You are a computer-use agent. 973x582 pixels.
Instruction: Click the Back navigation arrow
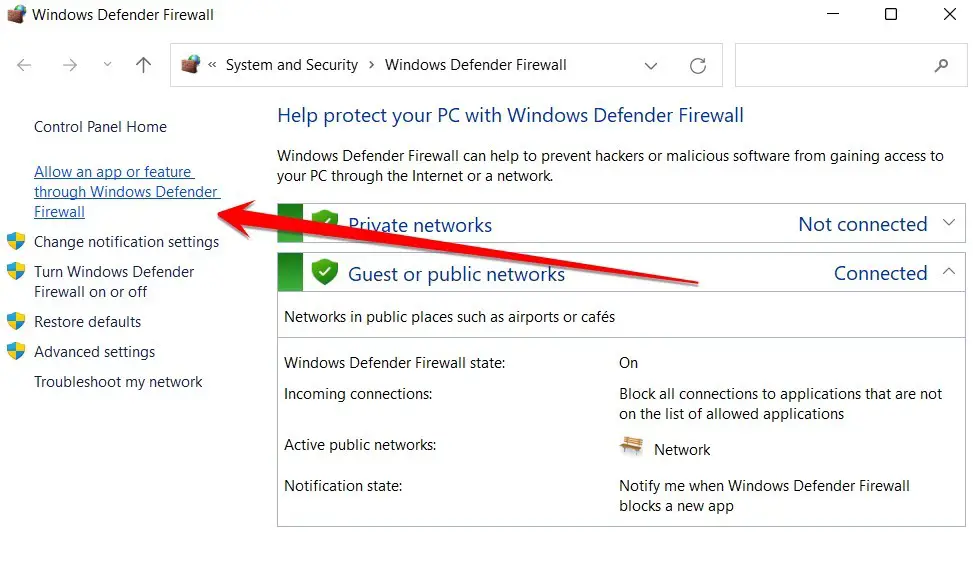(x=24, y=65)
